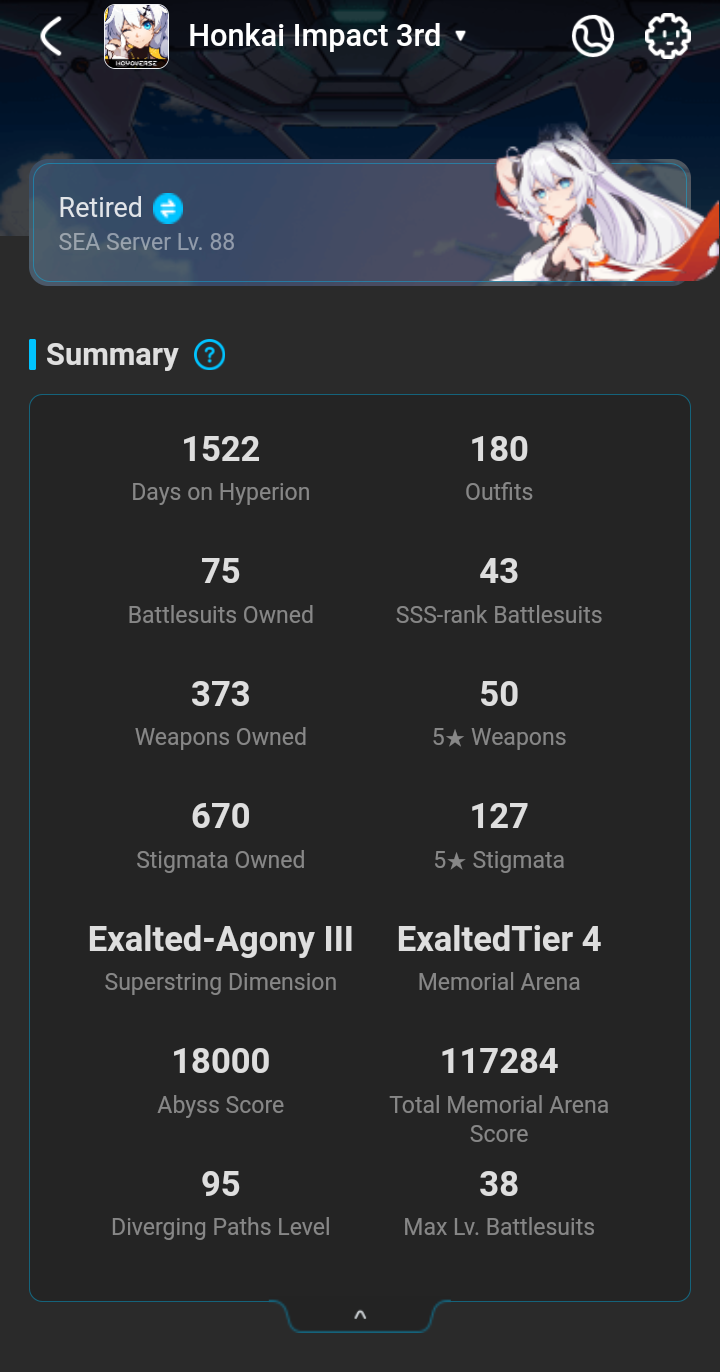Select the Honkai Impact 3rd title
The image size is (720, 1372).
[x=314, y=36]
